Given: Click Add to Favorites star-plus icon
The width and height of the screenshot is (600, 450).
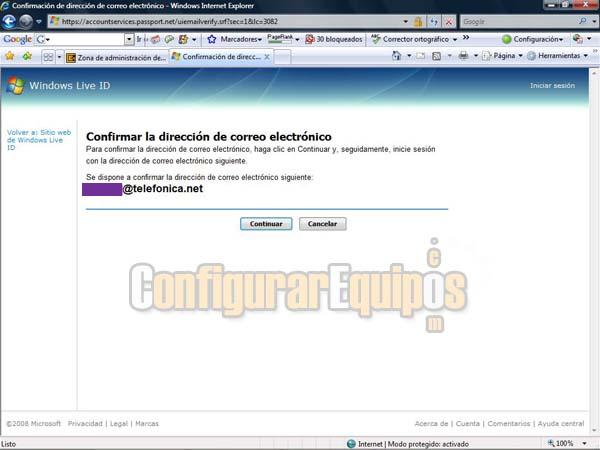Looking at the screenshot, I should click(27, 57).
